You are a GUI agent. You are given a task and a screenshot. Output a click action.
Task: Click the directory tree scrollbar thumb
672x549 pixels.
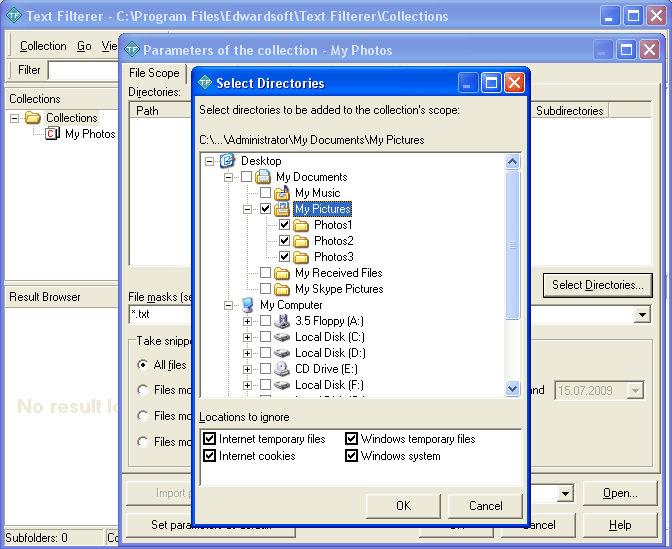point(513,245)
